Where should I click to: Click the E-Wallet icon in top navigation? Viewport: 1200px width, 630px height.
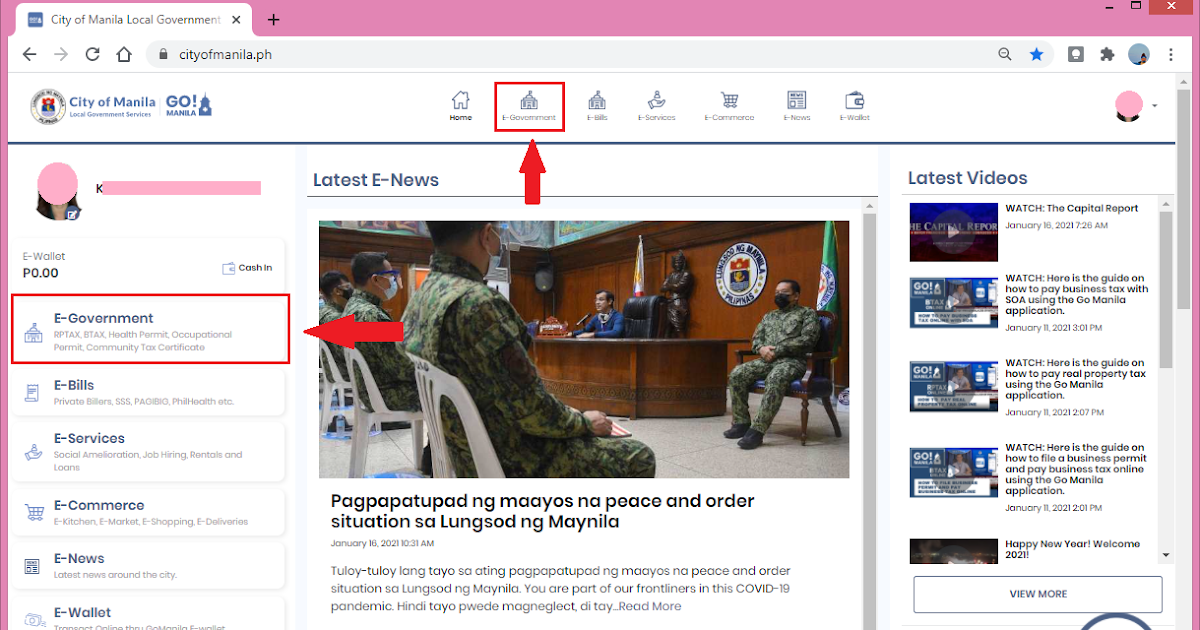pos(855,100)
